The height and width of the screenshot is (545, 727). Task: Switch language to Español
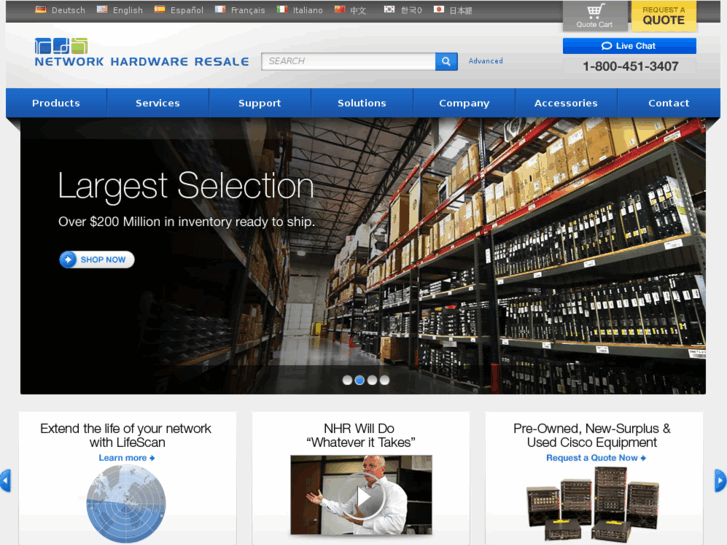[x=187, y=10]
